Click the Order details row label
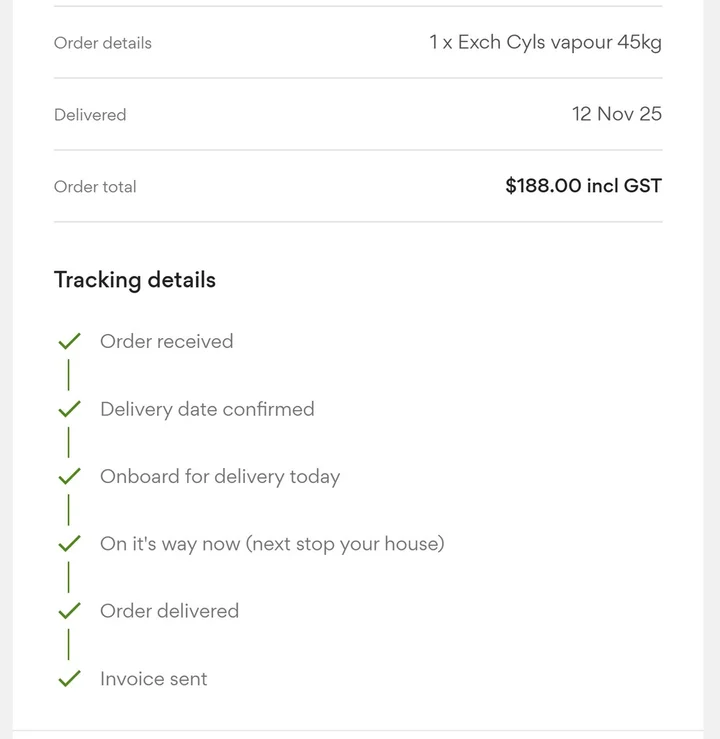The width and height of the screenshot is (720, 739). pyautogui.click(x=103, y=43)
